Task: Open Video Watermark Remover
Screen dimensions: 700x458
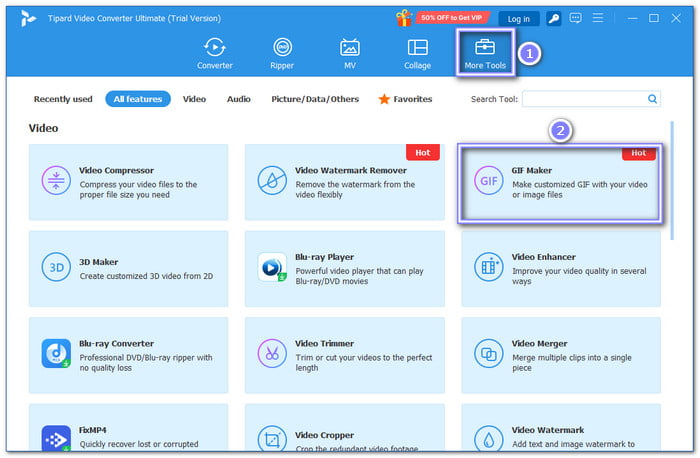Action: coord(344,182)
